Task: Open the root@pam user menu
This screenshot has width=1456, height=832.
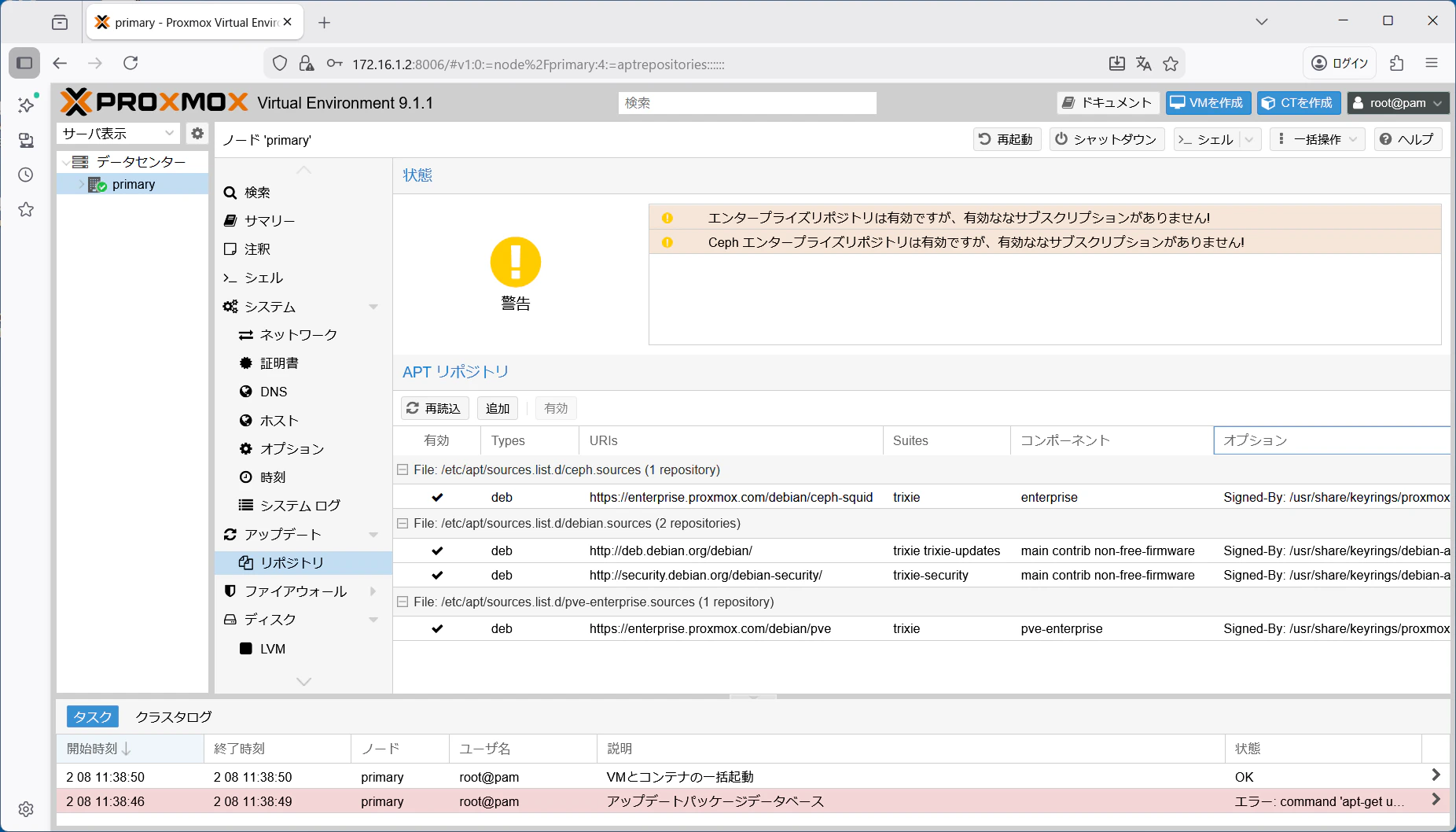Action: click(x=1398, y=103)
